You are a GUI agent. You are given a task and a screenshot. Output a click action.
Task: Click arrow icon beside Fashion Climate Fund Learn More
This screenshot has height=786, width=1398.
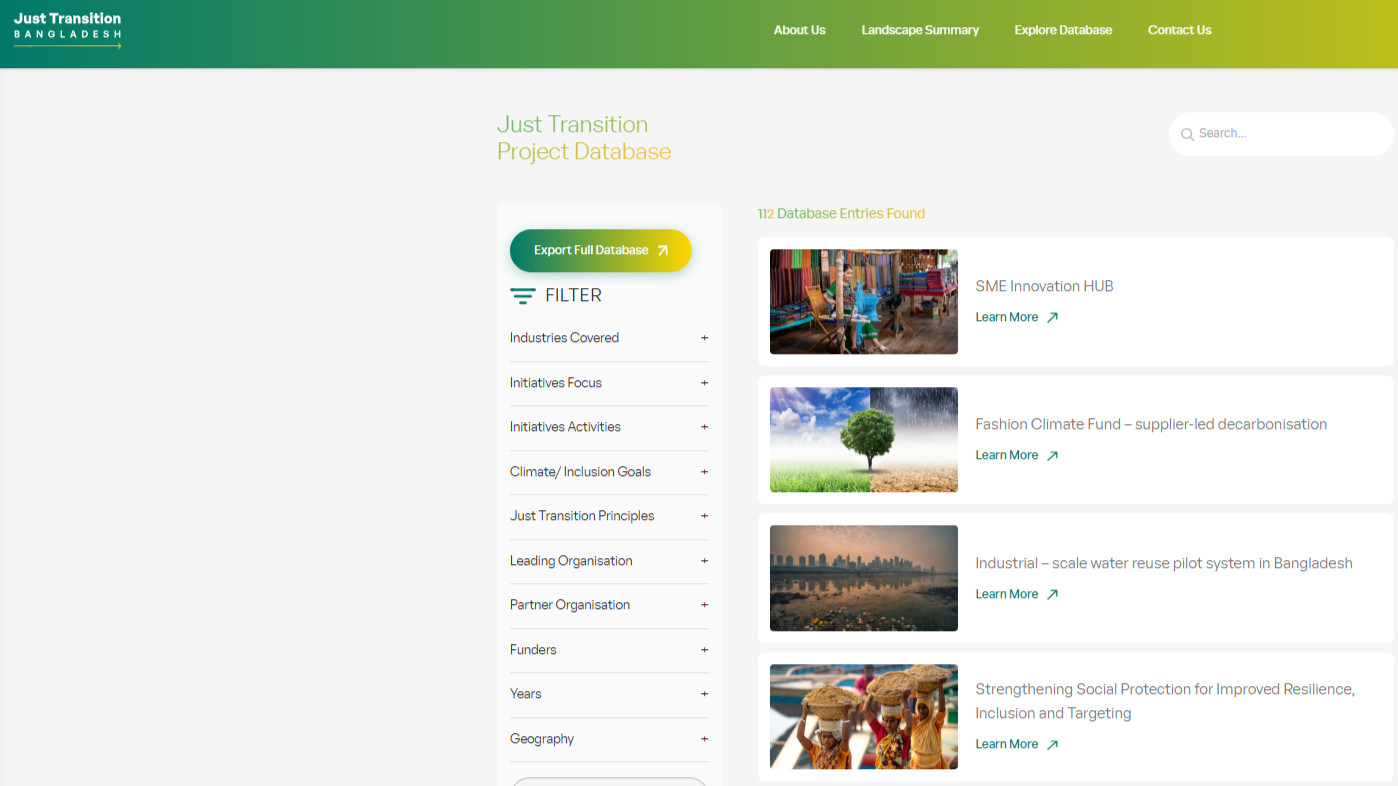[1052, 456]
